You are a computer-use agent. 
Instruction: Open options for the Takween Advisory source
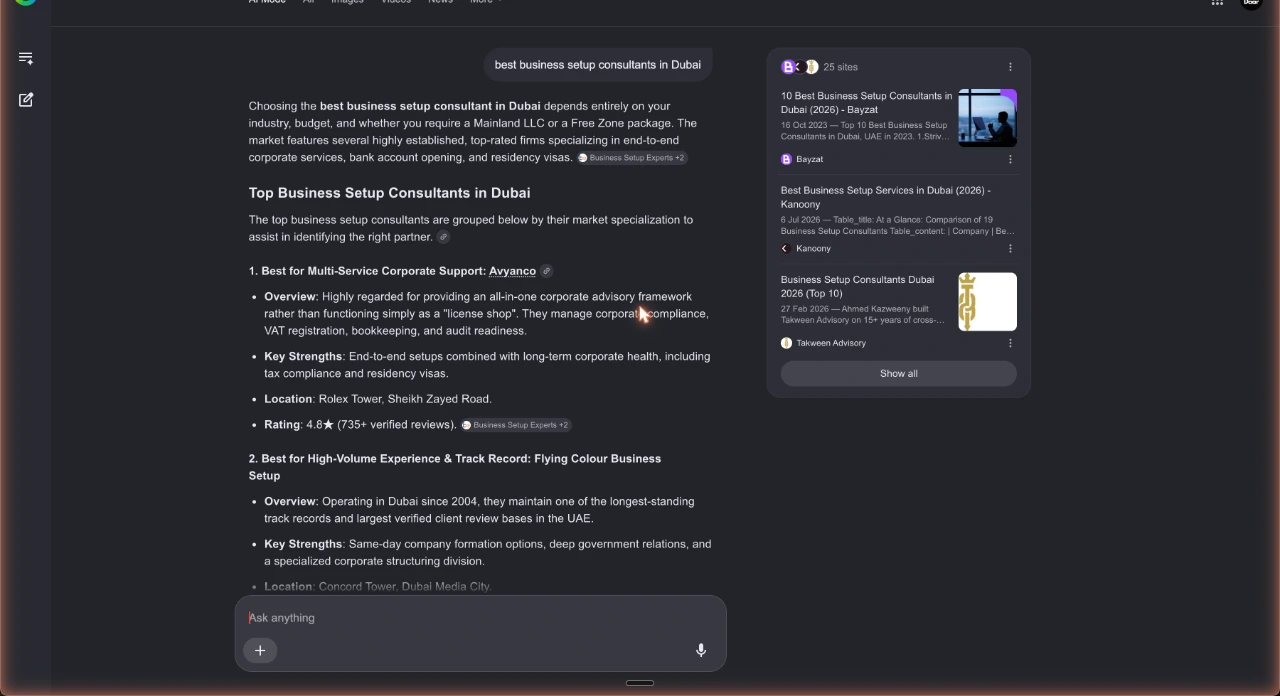tap(1010, 343)
